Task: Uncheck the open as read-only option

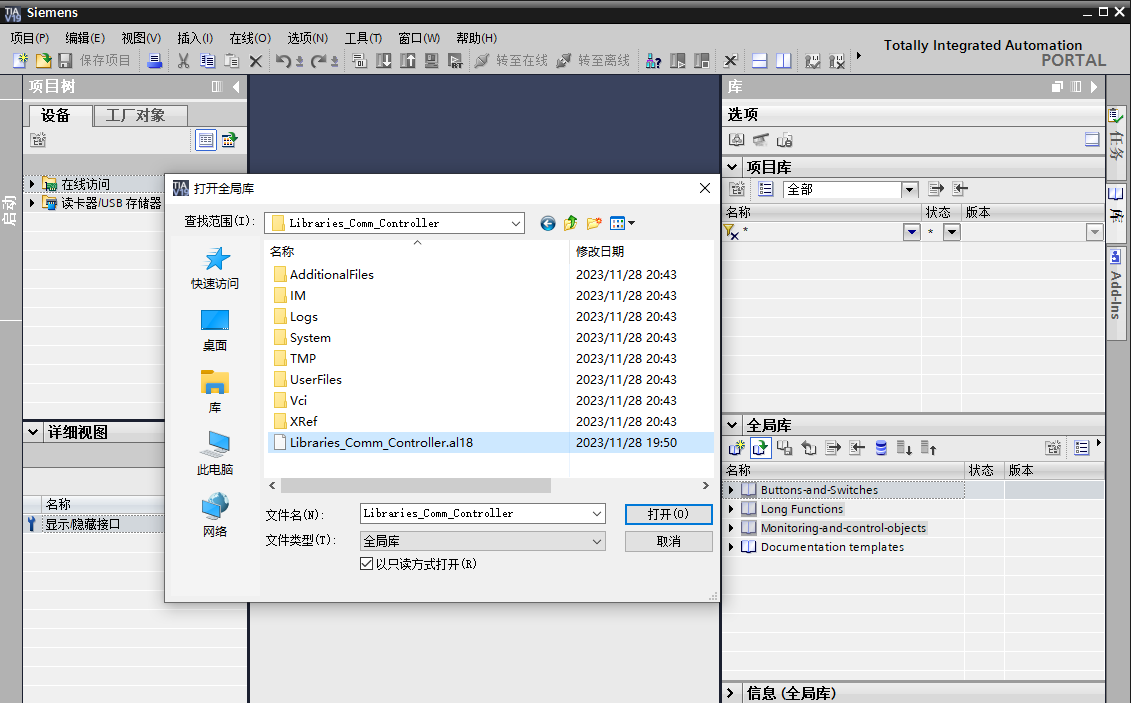Action: click(369, 562)
